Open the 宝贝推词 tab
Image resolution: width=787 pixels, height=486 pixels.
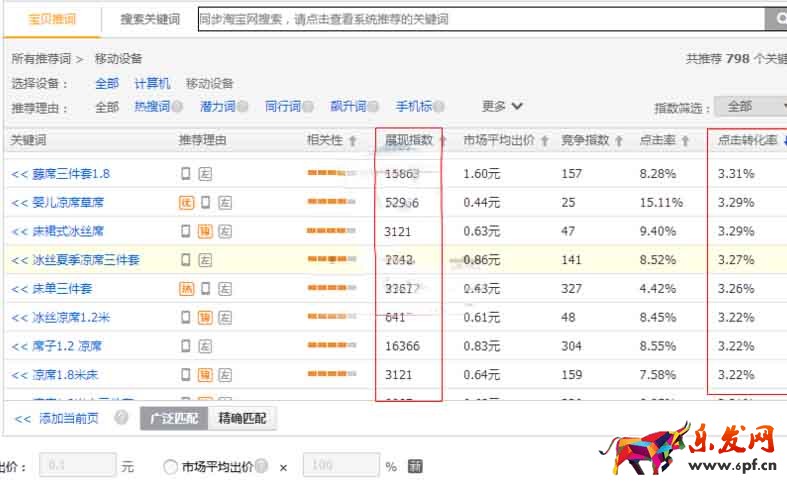[50, 19]
